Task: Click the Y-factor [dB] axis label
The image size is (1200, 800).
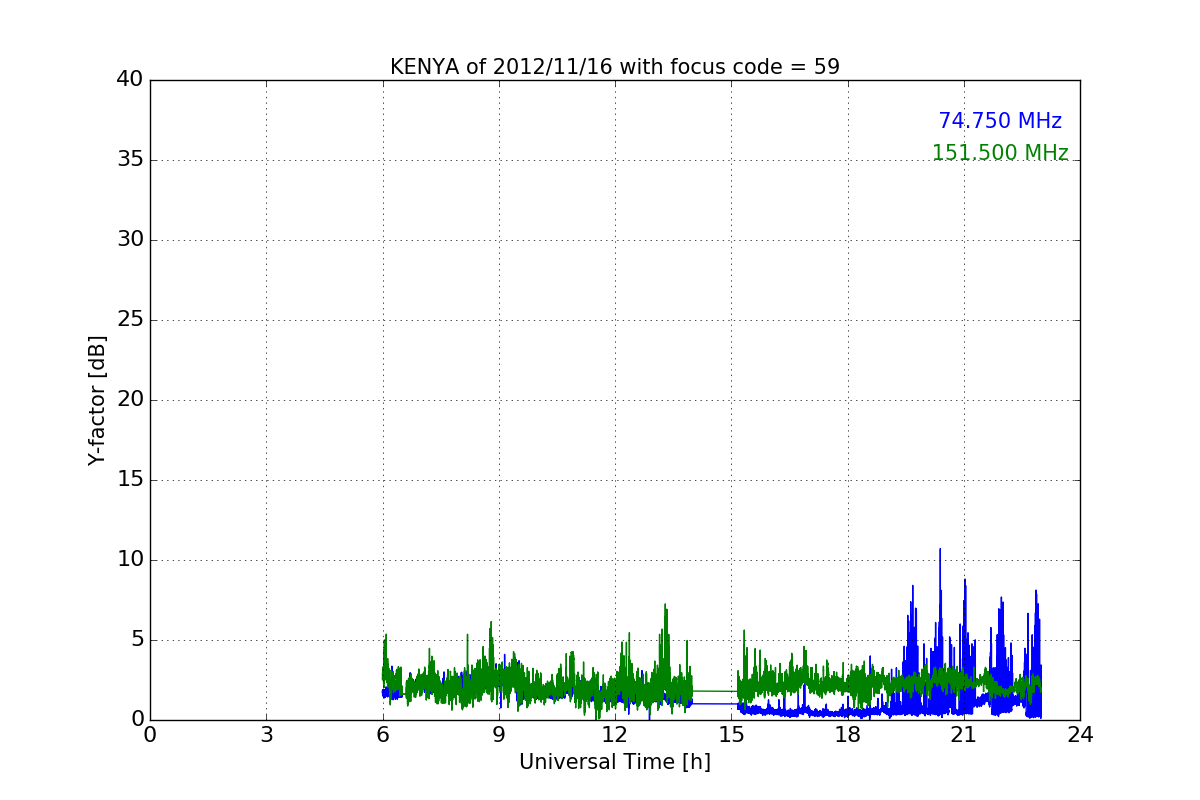Action: point(97,400)
